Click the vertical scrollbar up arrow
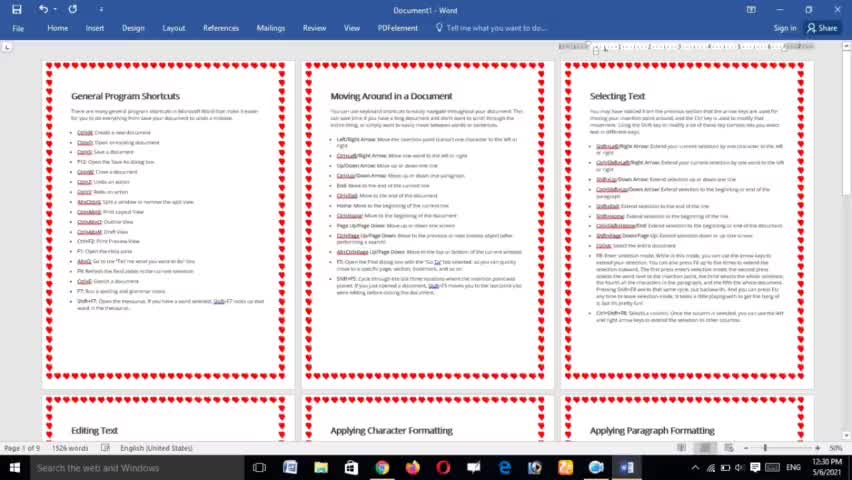The width and height of the screenshot is (852, 480). [847, 47]
